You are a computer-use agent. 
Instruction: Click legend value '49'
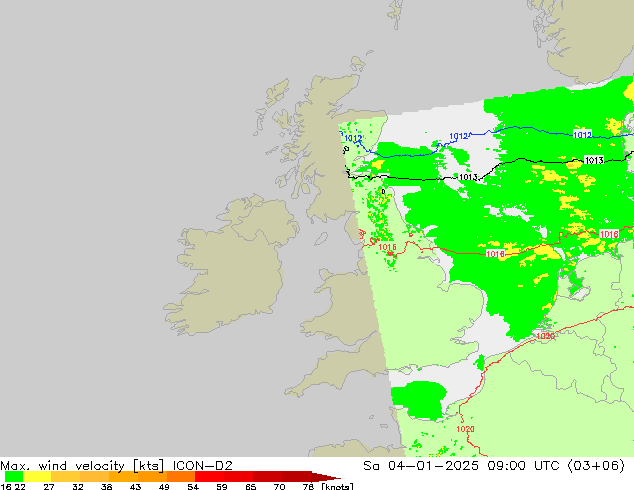pos(164,486)
